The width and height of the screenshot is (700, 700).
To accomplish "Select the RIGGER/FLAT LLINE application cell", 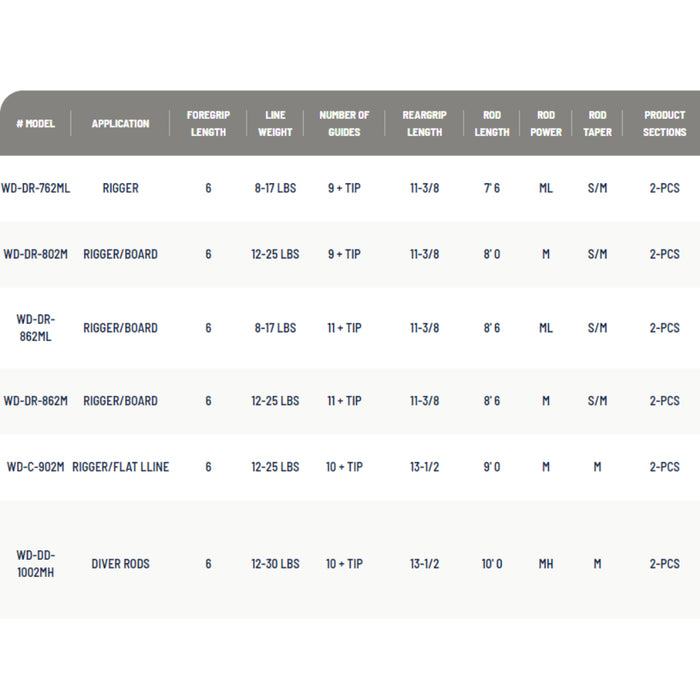I will click(120, 467).
